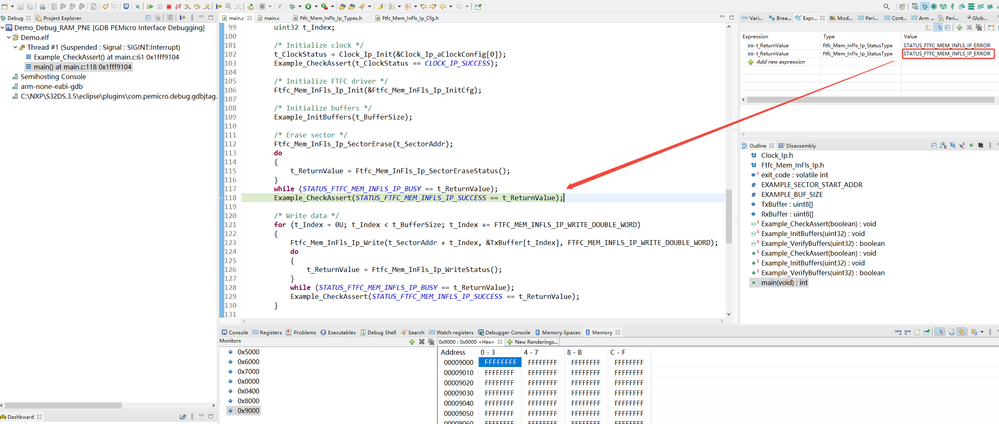Open the Run launch dropdown arrow

tap(316, 6)
